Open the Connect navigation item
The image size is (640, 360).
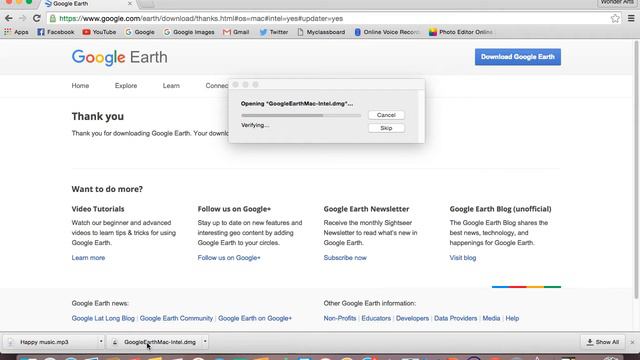coord(217,86)
